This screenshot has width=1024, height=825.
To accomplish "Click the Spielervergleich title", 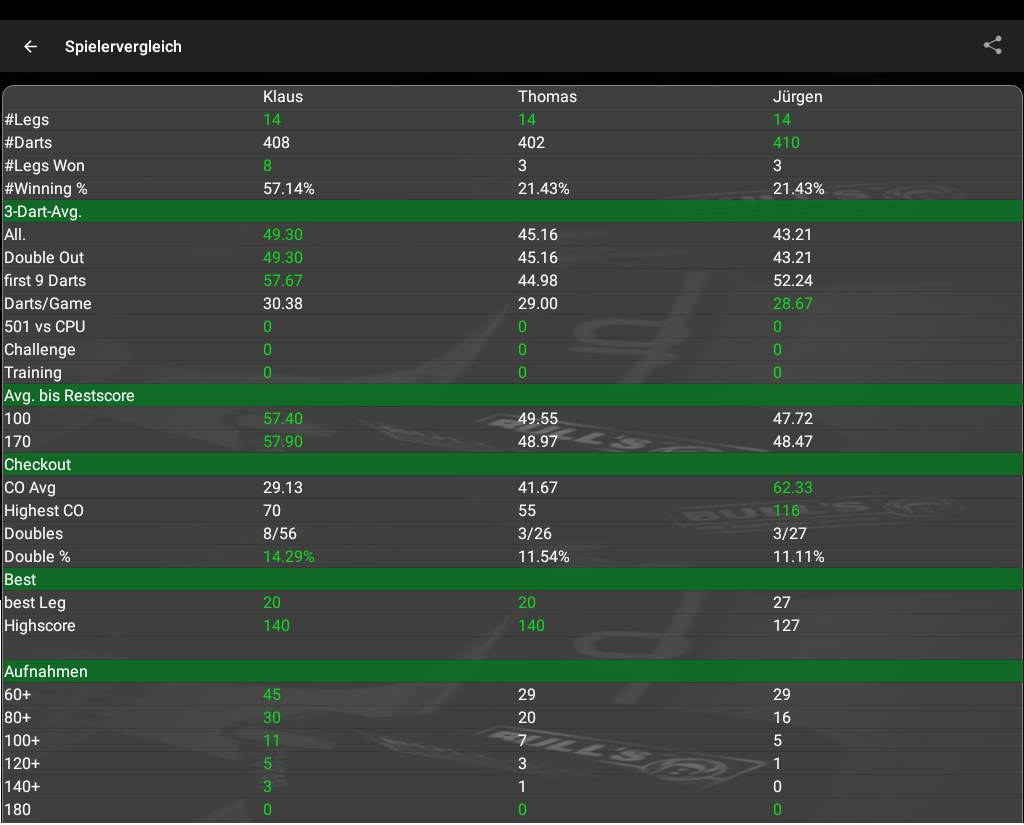I will coord(123,47).
